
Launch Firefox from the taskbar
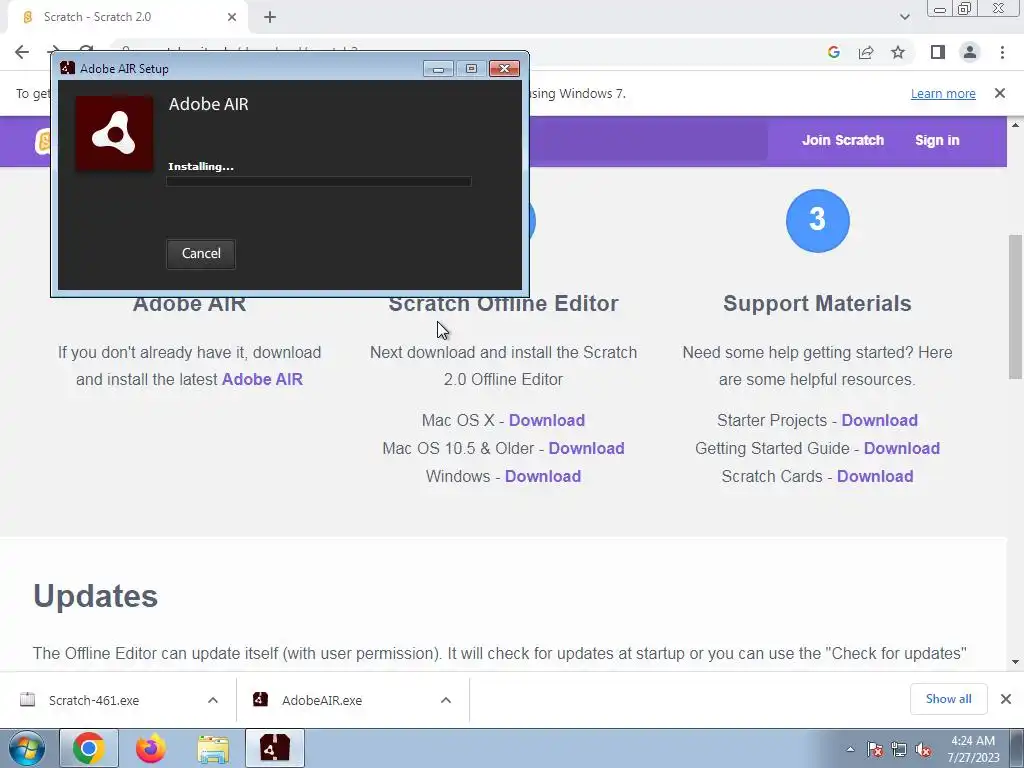click(151, 748)
